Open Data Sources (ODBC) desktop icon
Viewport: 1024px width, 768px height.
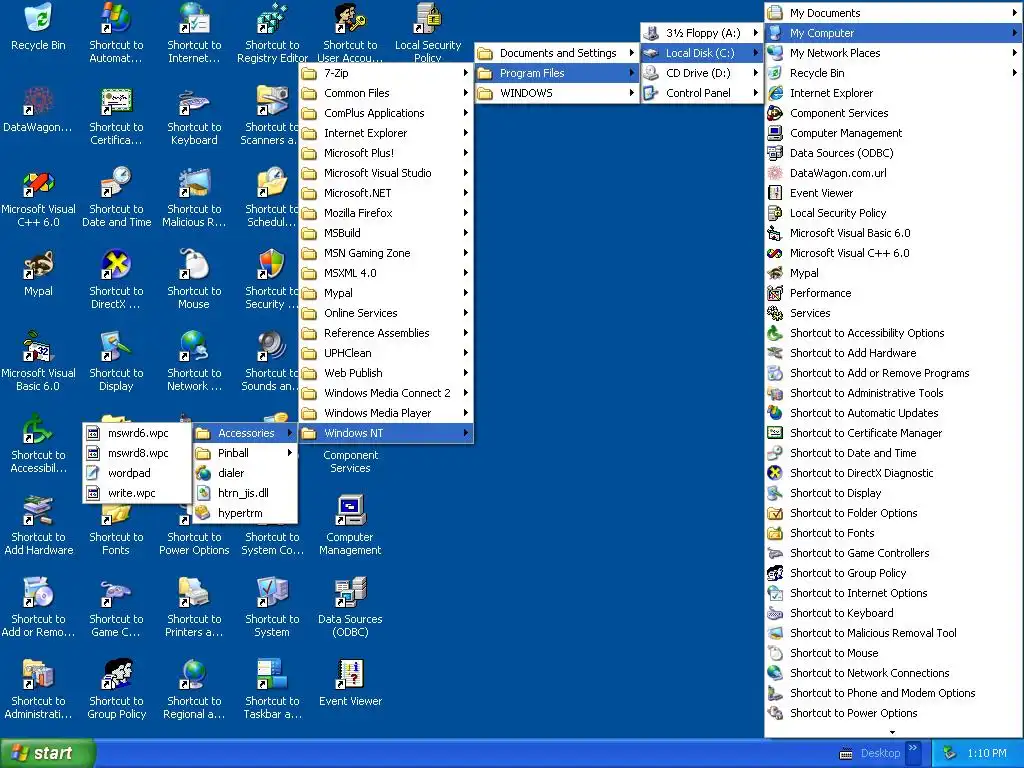(x=350, y=609)
